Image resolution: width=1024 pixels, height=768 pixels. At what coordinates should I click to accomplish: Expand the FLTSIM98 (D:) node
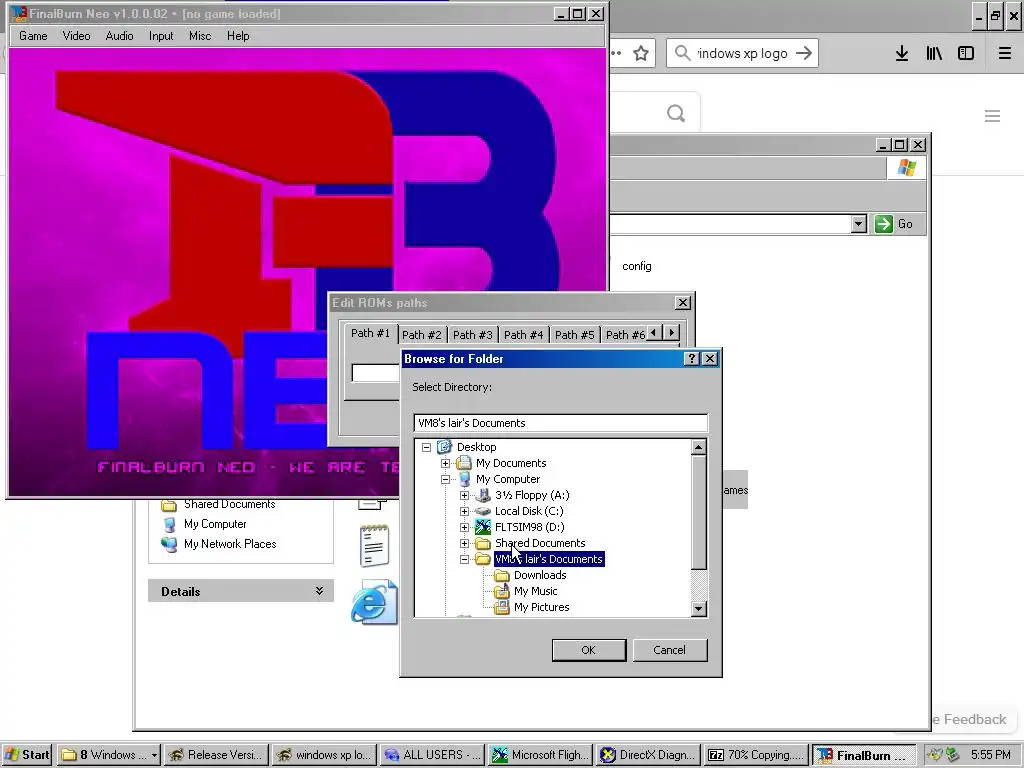point(464,527)
